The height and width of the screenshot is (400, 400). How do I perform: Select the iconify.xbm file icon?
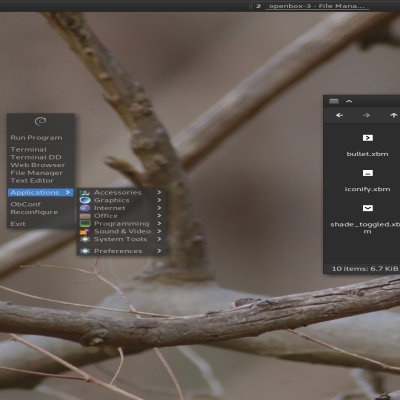(x=368, y=173)
